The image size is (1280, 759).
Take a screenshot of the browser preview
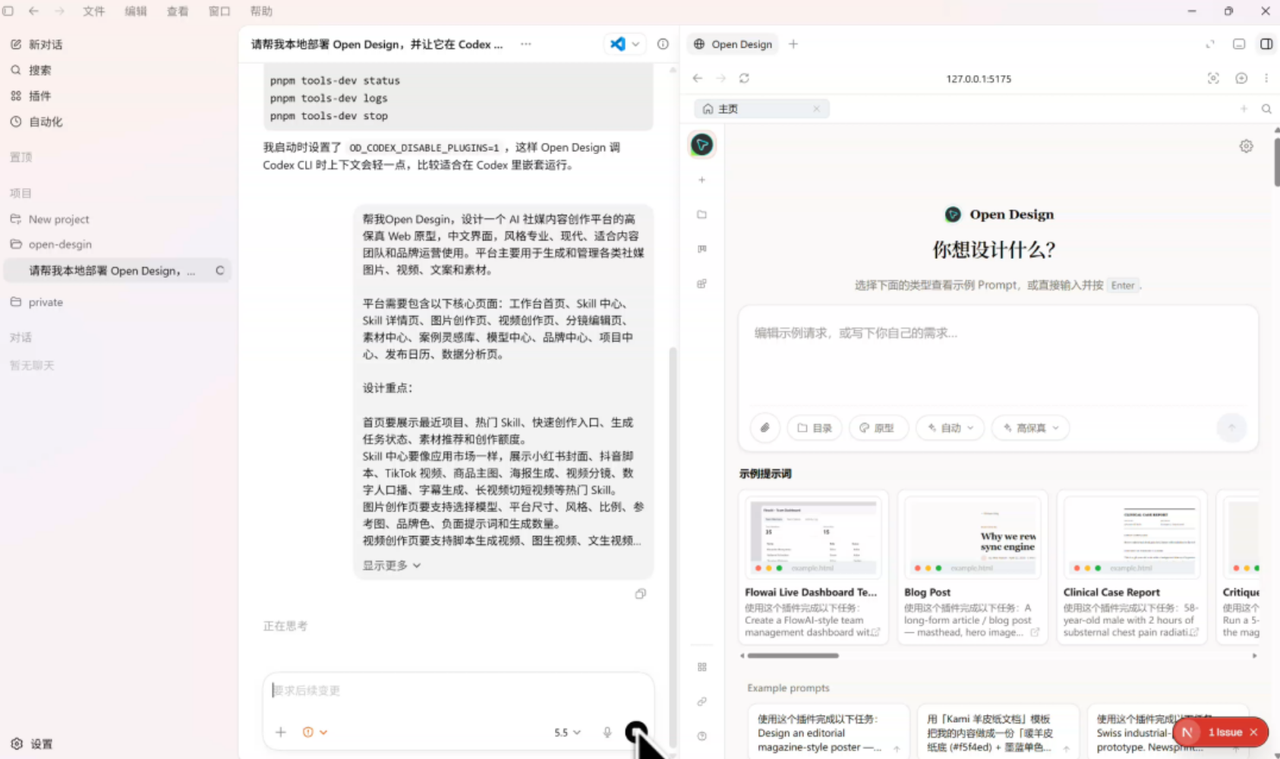[1214, 78]
